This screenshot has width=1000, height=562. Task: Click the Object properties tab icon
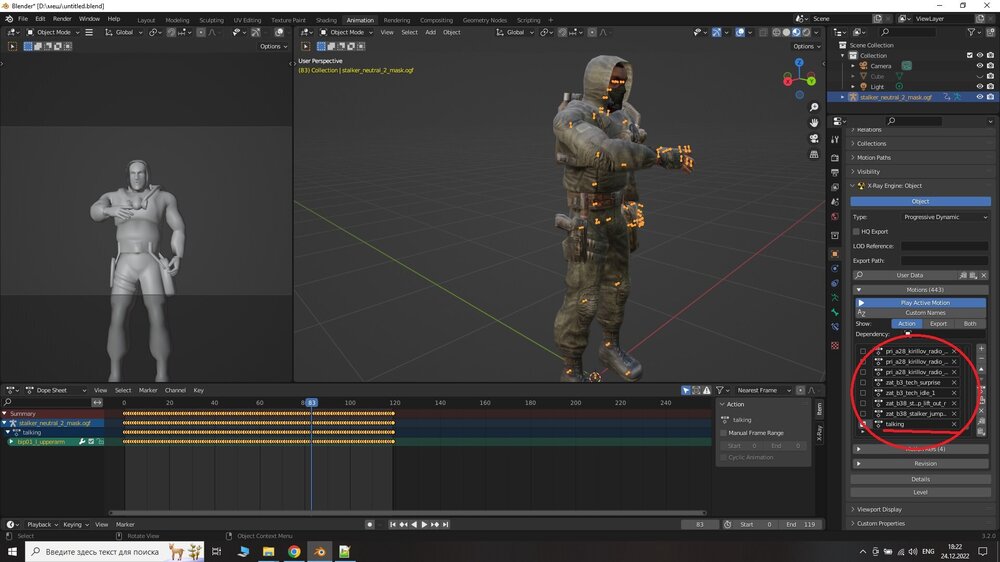tap(835, 254)
